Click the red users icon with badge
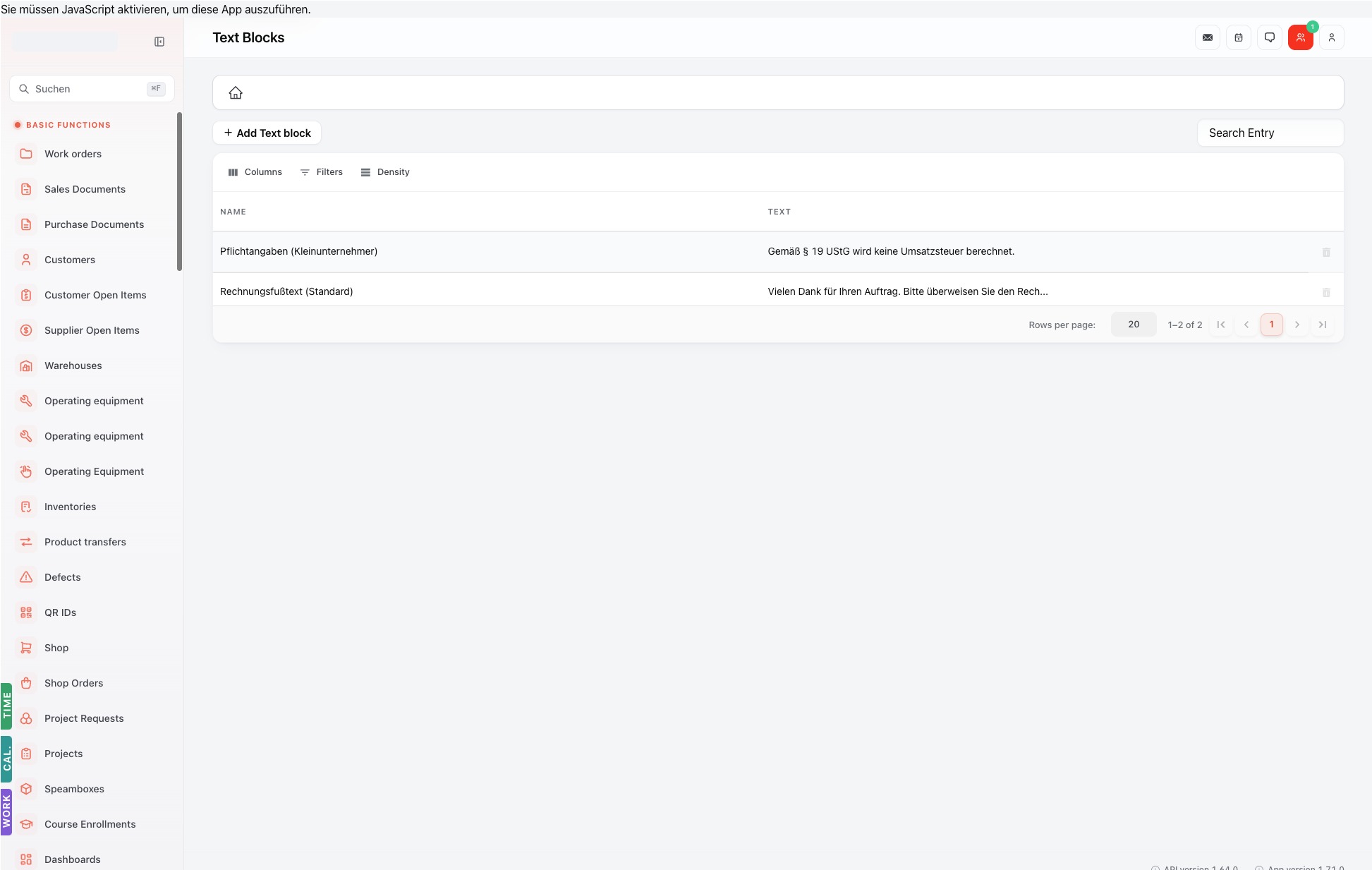Screen dimensions: 1372x870 pyautogui.click(x=1301, y=37)
